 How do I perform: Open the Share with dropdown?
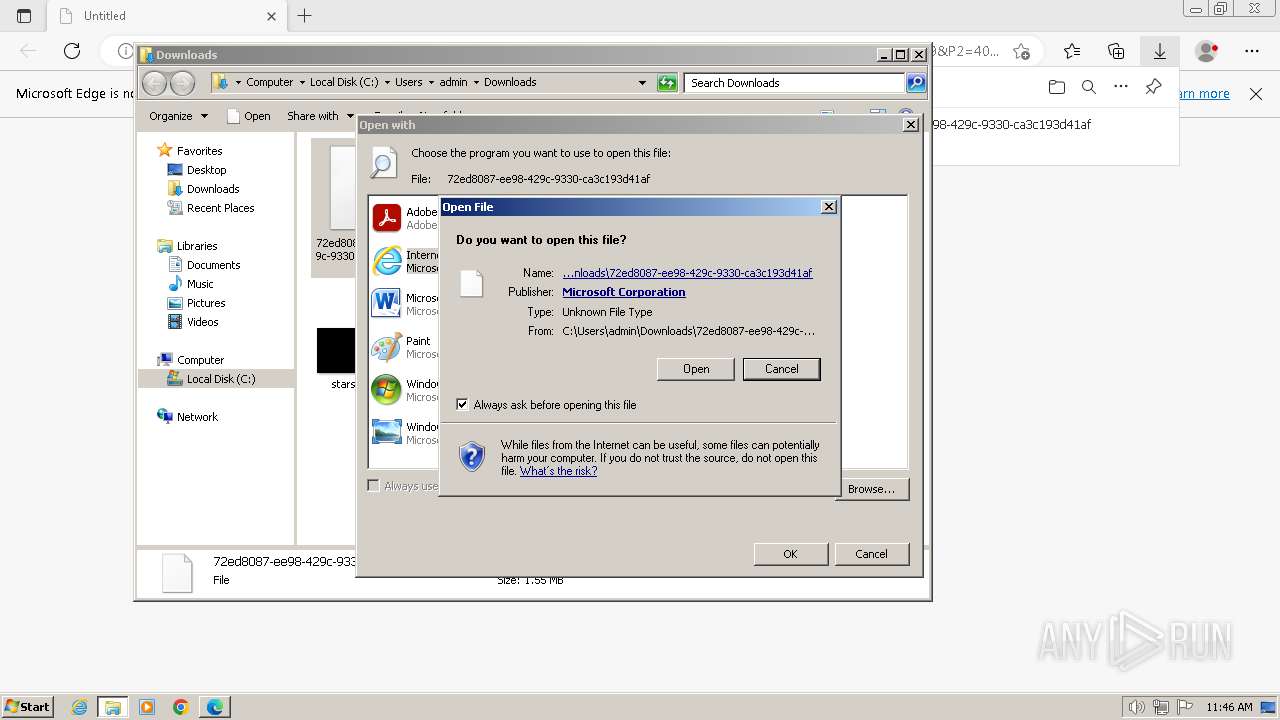click(320, 116)
